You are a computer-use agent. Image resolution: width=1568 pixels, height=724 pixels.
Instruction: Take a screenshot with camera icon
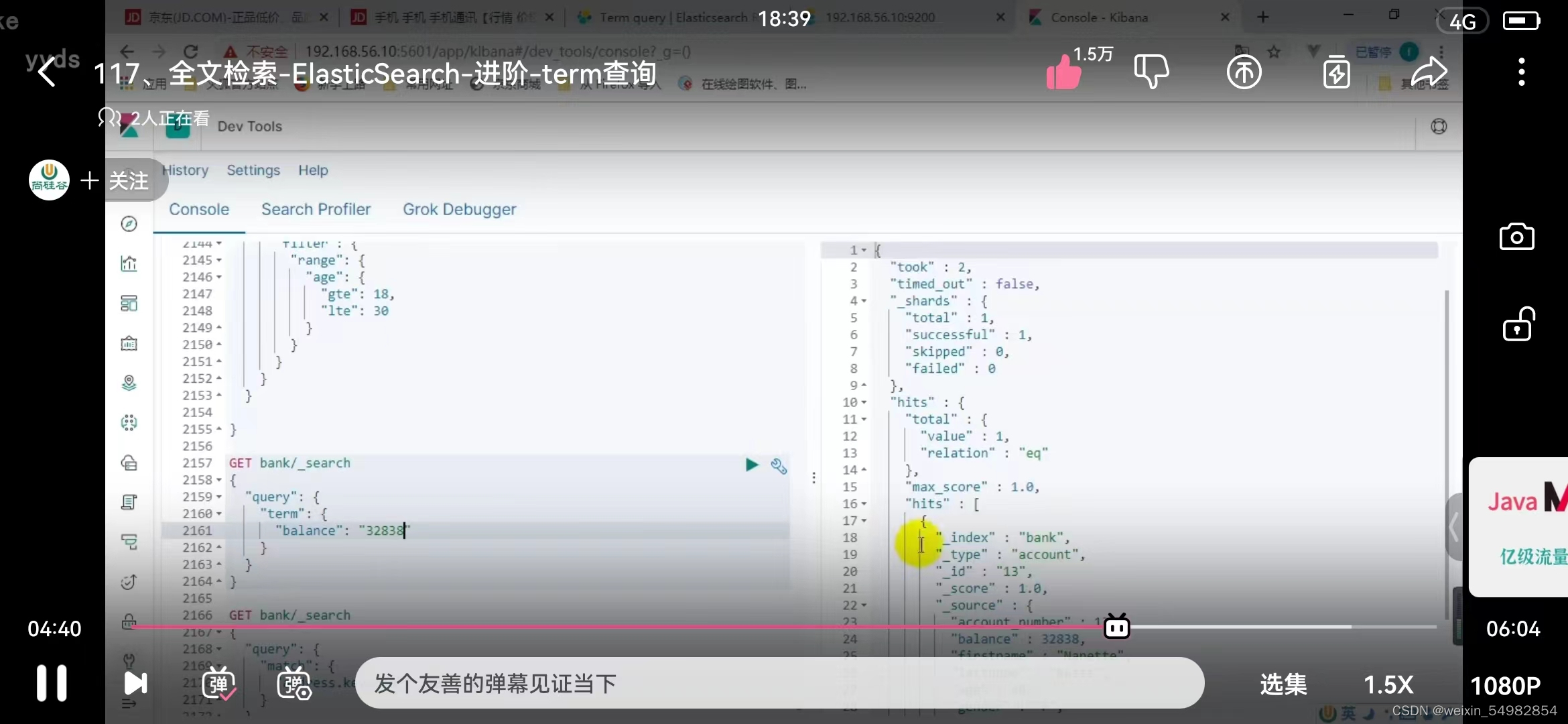(1516, 237)
